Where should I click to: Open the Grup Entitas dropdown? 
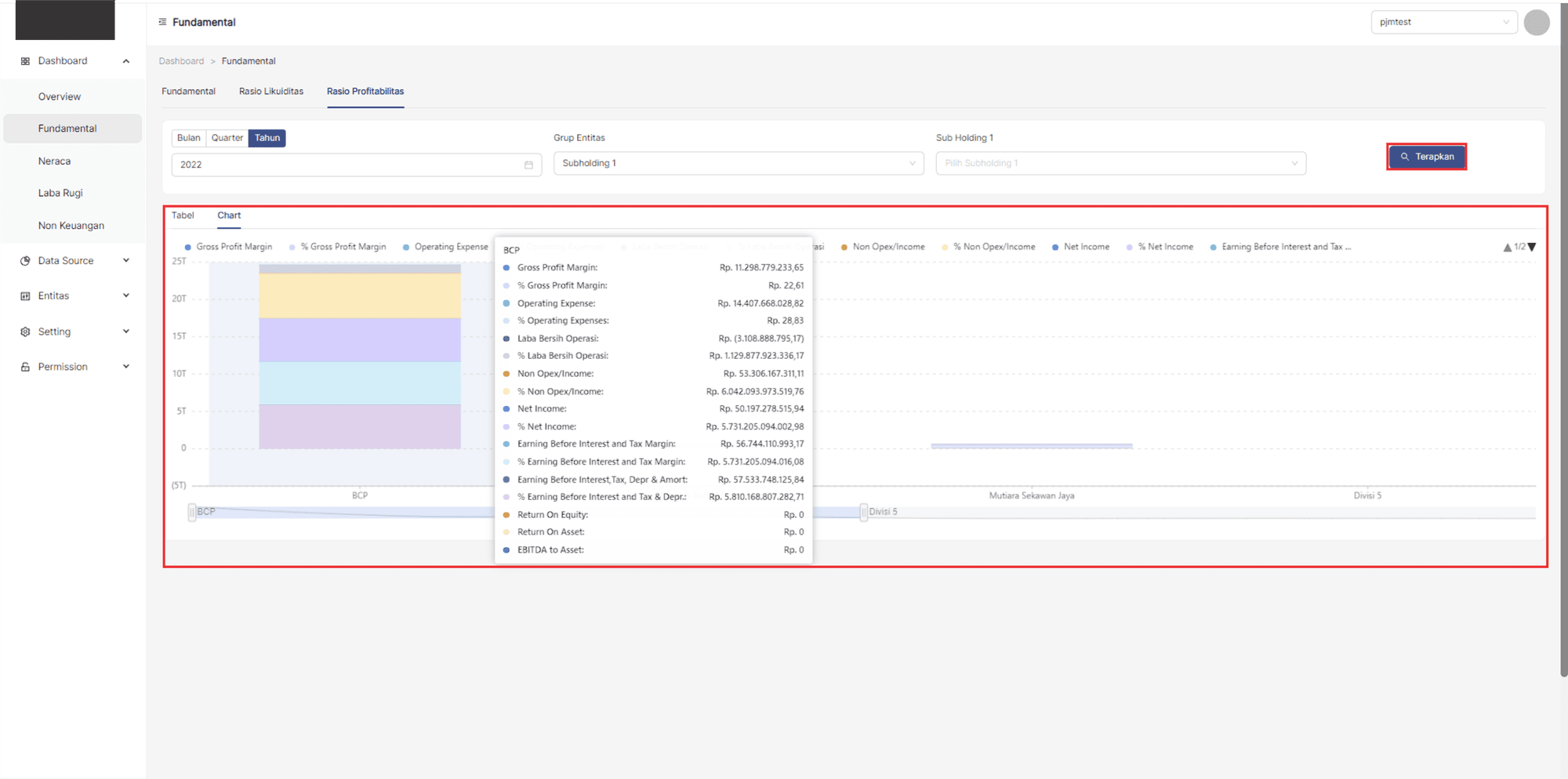738,163
